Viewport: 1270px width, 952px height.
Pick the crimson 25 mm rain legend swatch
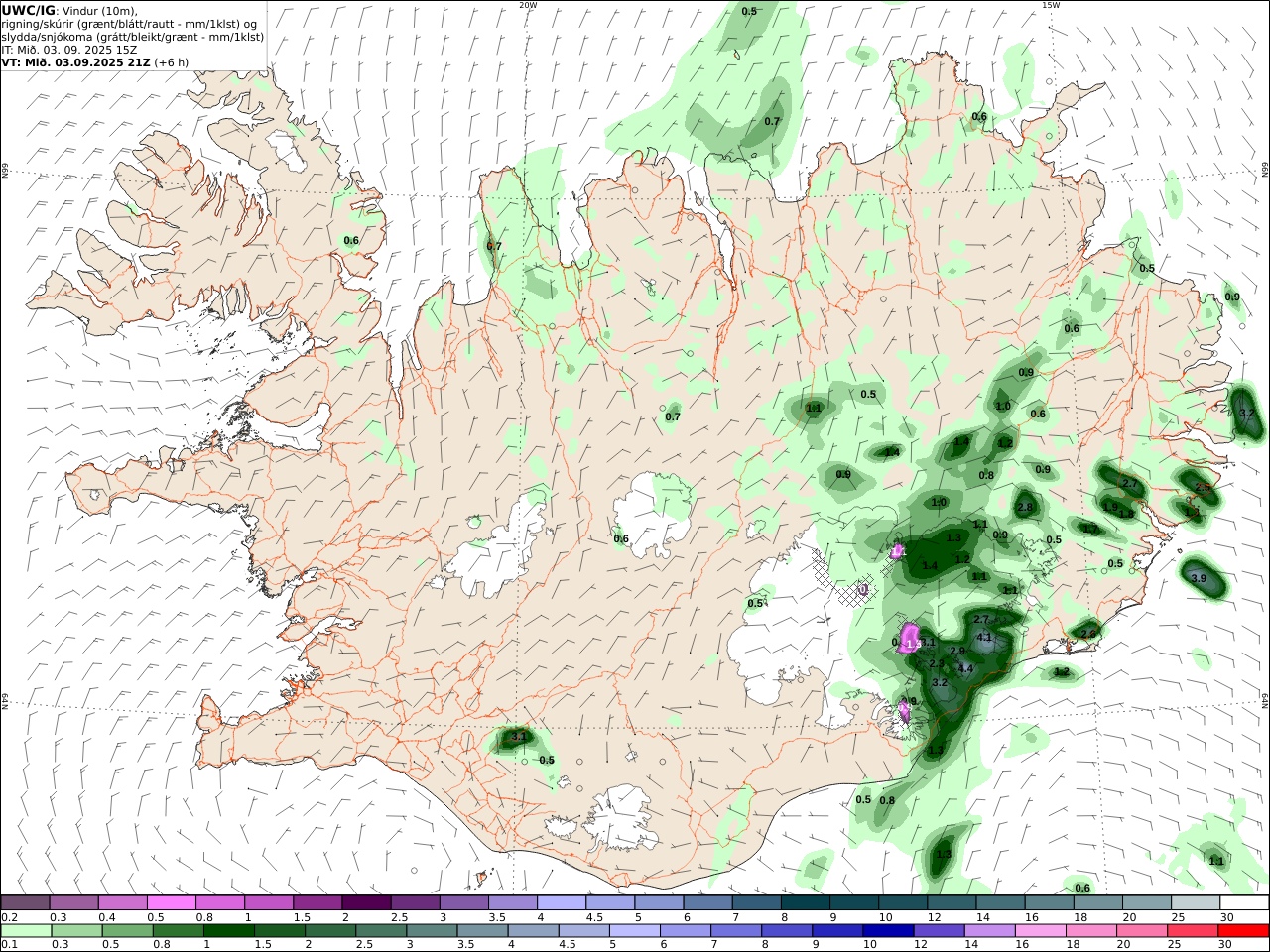coord(1194,931)
